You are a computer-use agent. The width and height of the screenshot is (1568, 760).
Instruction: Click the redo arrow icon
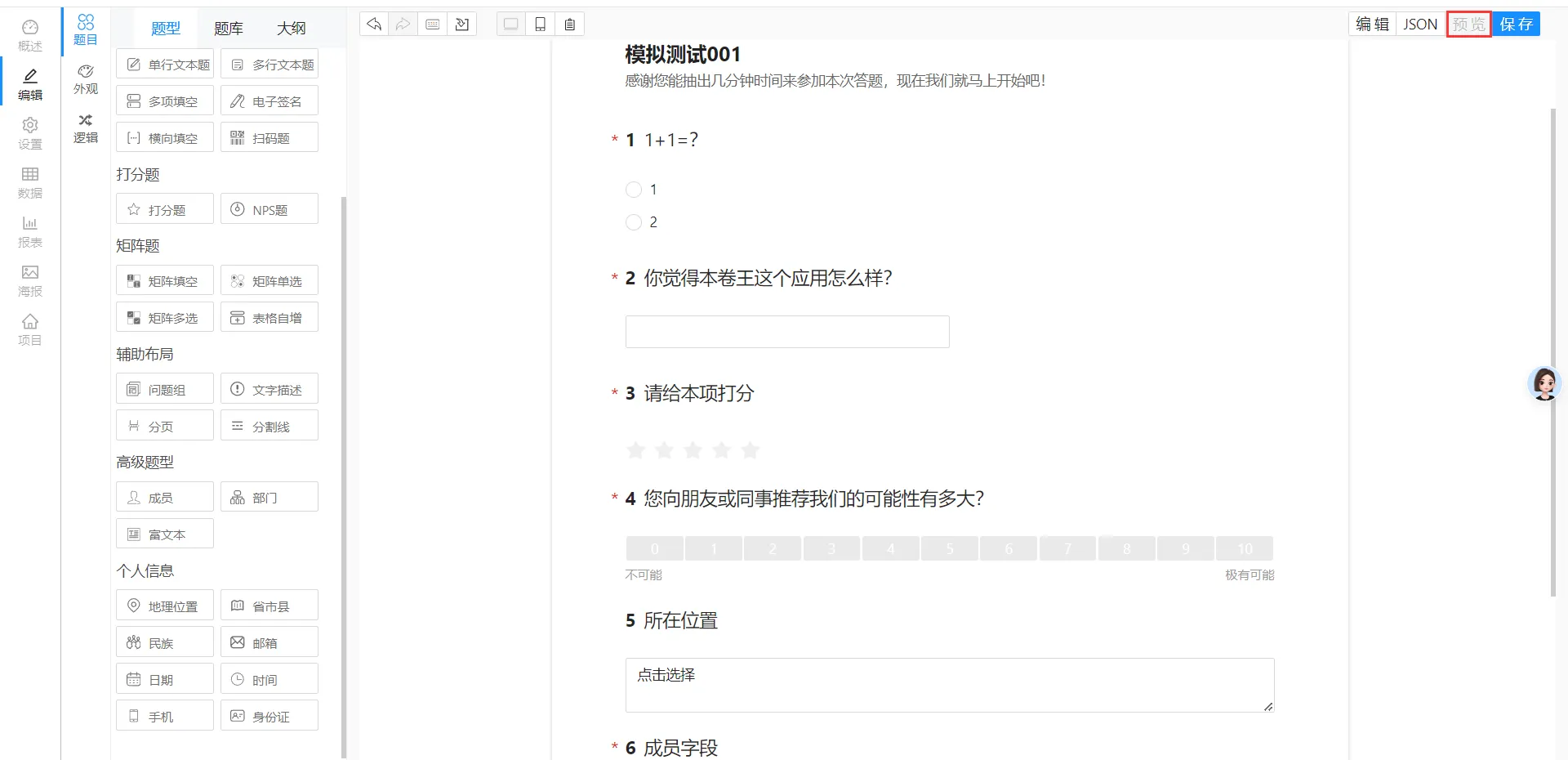[x=403, y=25]
